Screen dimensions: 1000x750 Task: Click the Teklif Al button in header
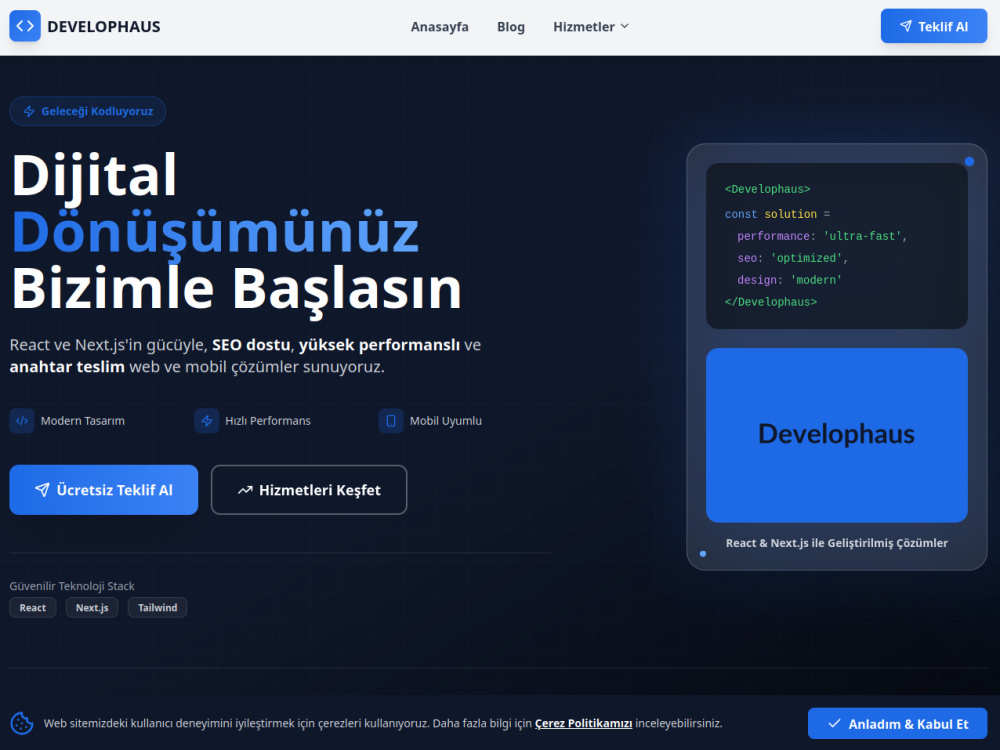[x=934, y=26]
